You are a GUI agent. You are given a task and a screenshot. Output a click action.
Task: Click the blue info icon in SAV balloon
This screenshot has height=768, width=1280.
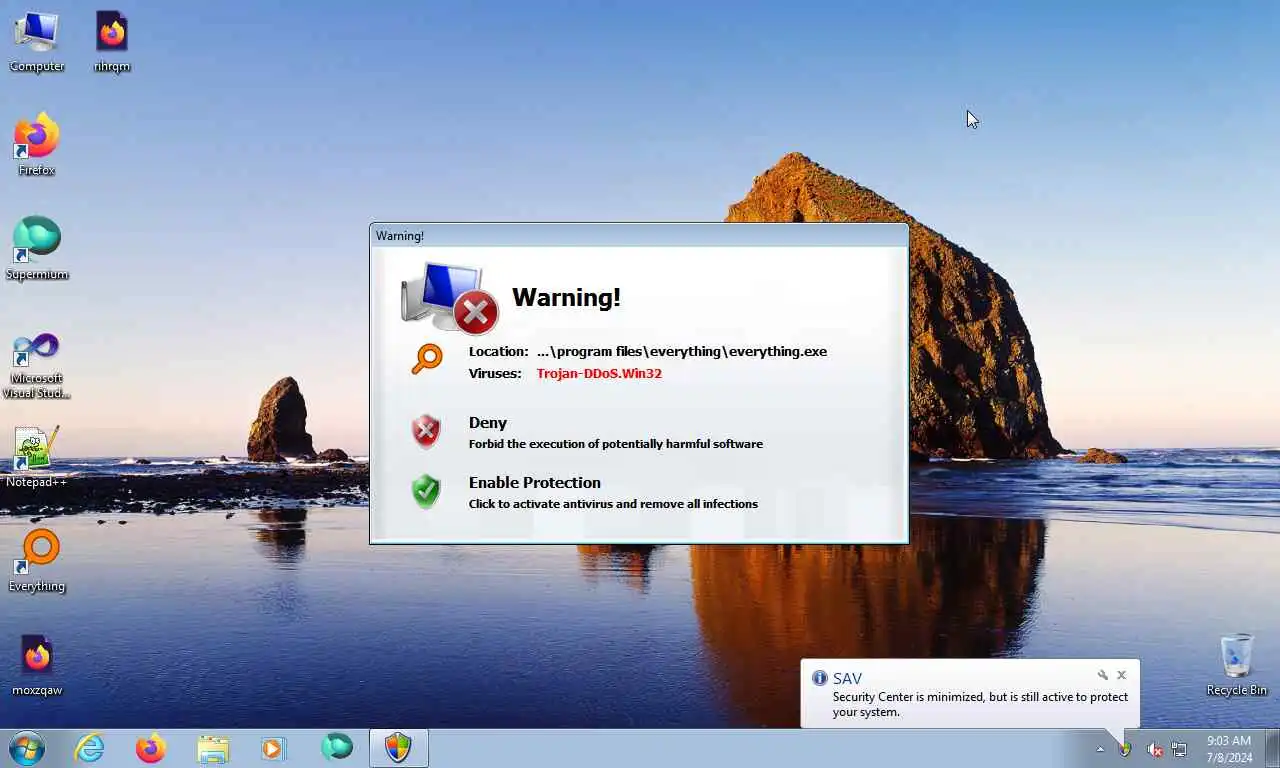820,678
